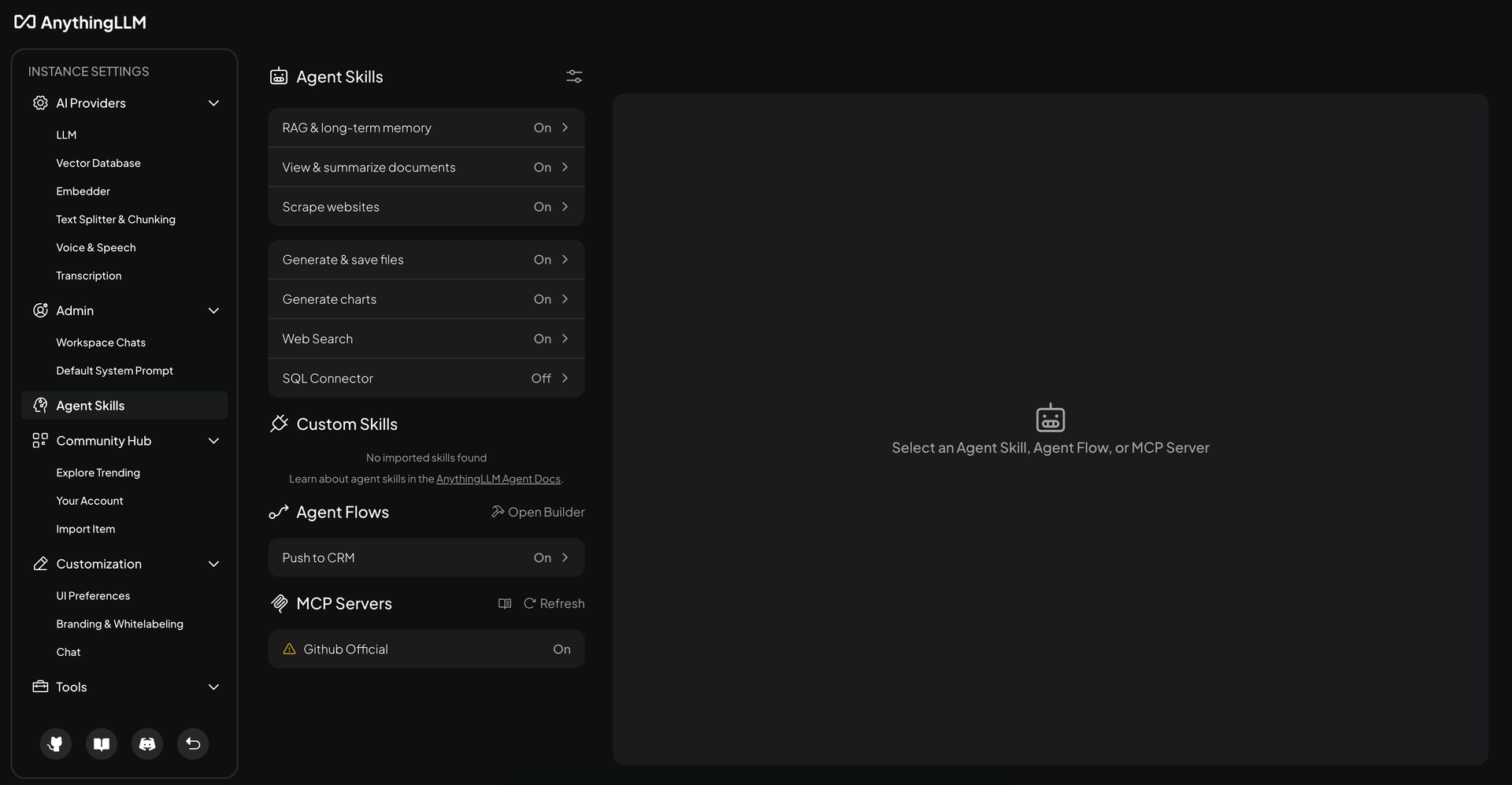Collapse the AI Providers section

coord(213,103)
